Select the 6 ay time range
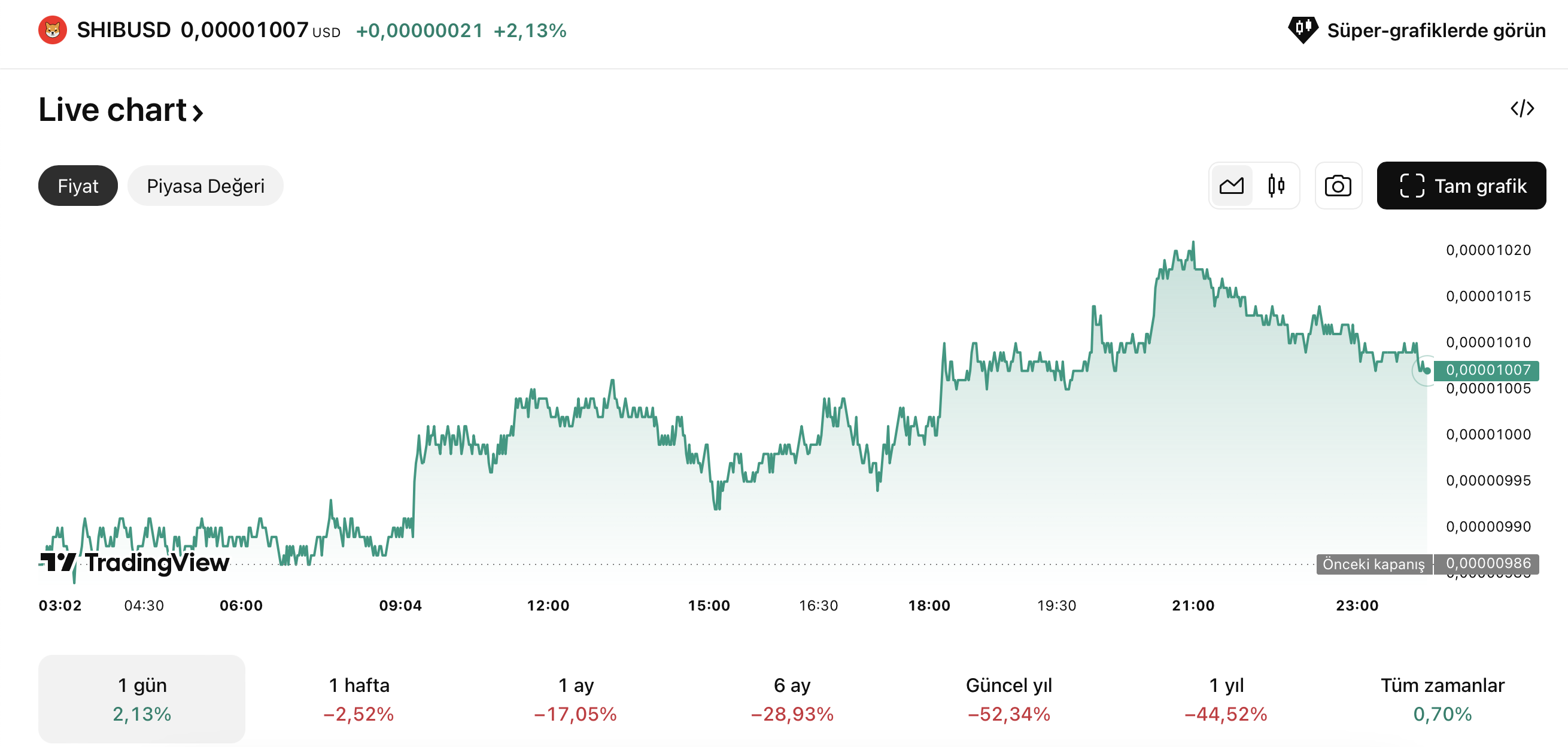 [x=792, y=699]
